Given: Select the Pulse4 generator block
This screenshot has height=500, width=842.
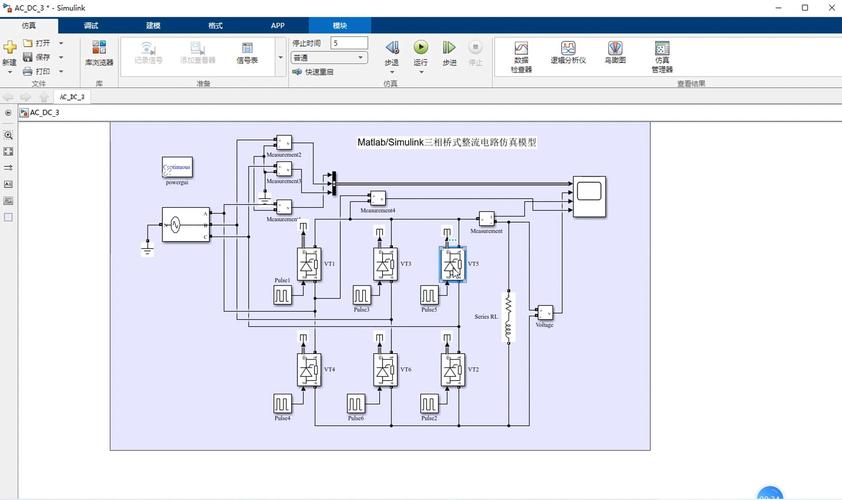Looking at the screenshot, I should 282,404.
